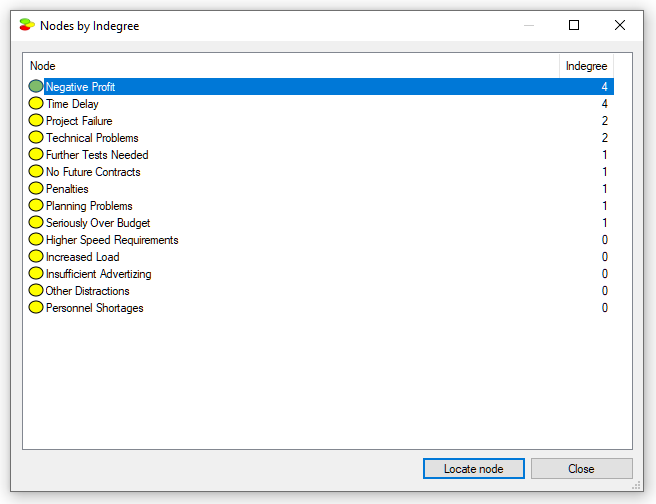
Task: Click the yellow node icon beside Penalties
Action: point(36,188)
